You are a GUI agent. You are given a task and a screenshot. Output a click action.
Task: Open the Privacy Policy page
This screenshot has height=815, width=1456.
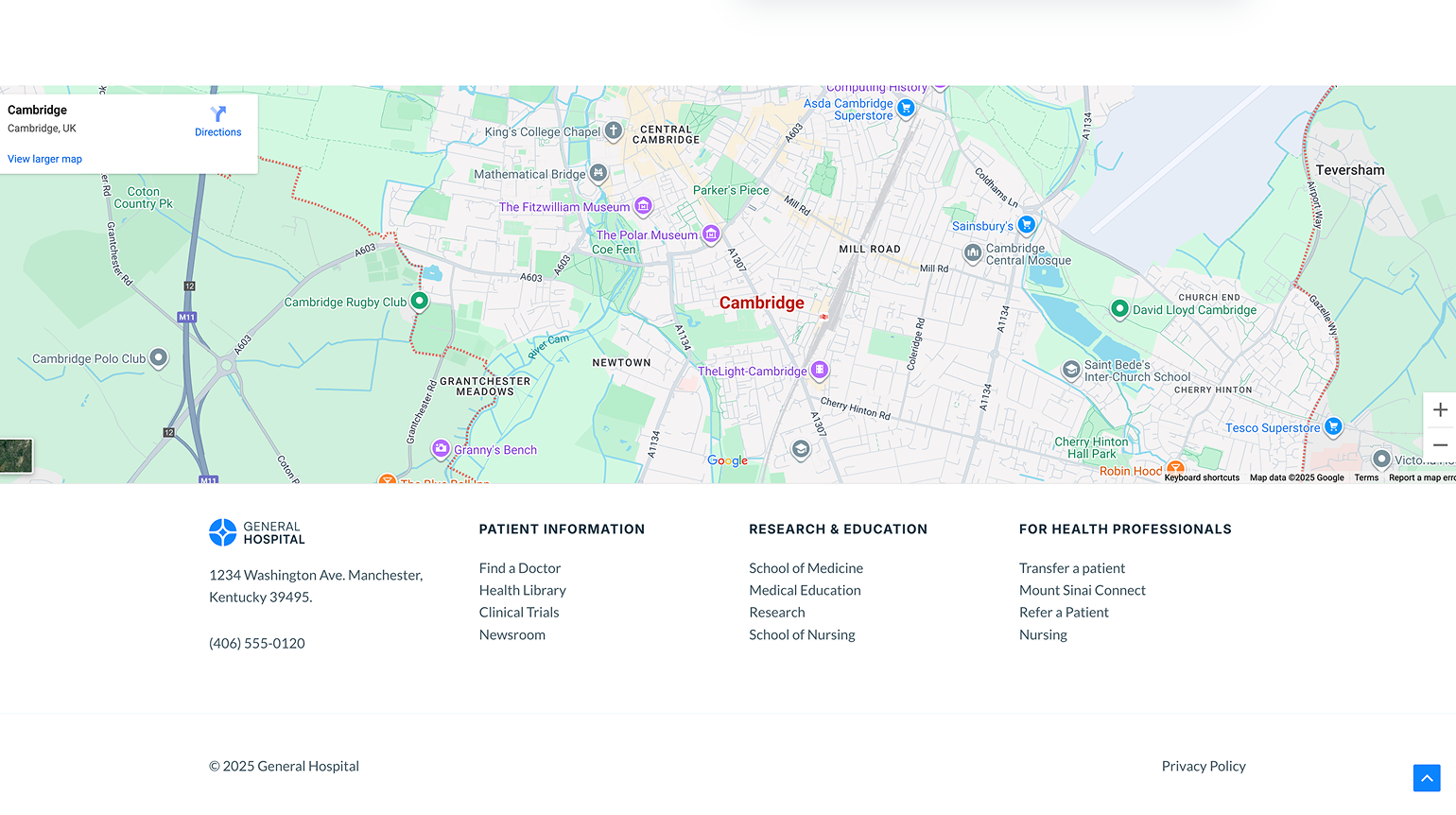(1203, 766)
